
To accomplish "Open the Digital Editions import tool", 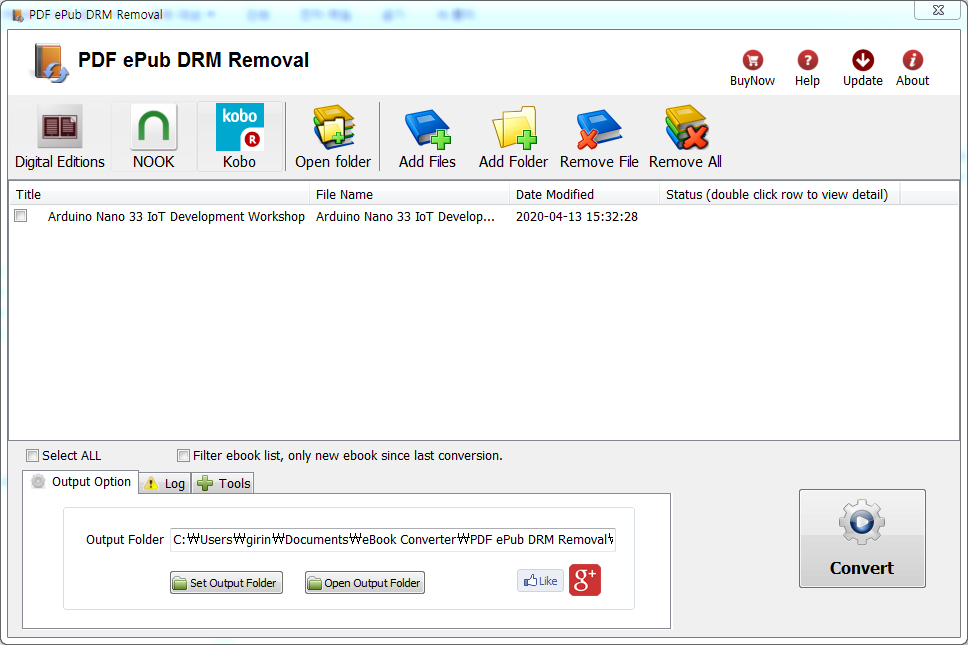I will click(60, 136).
